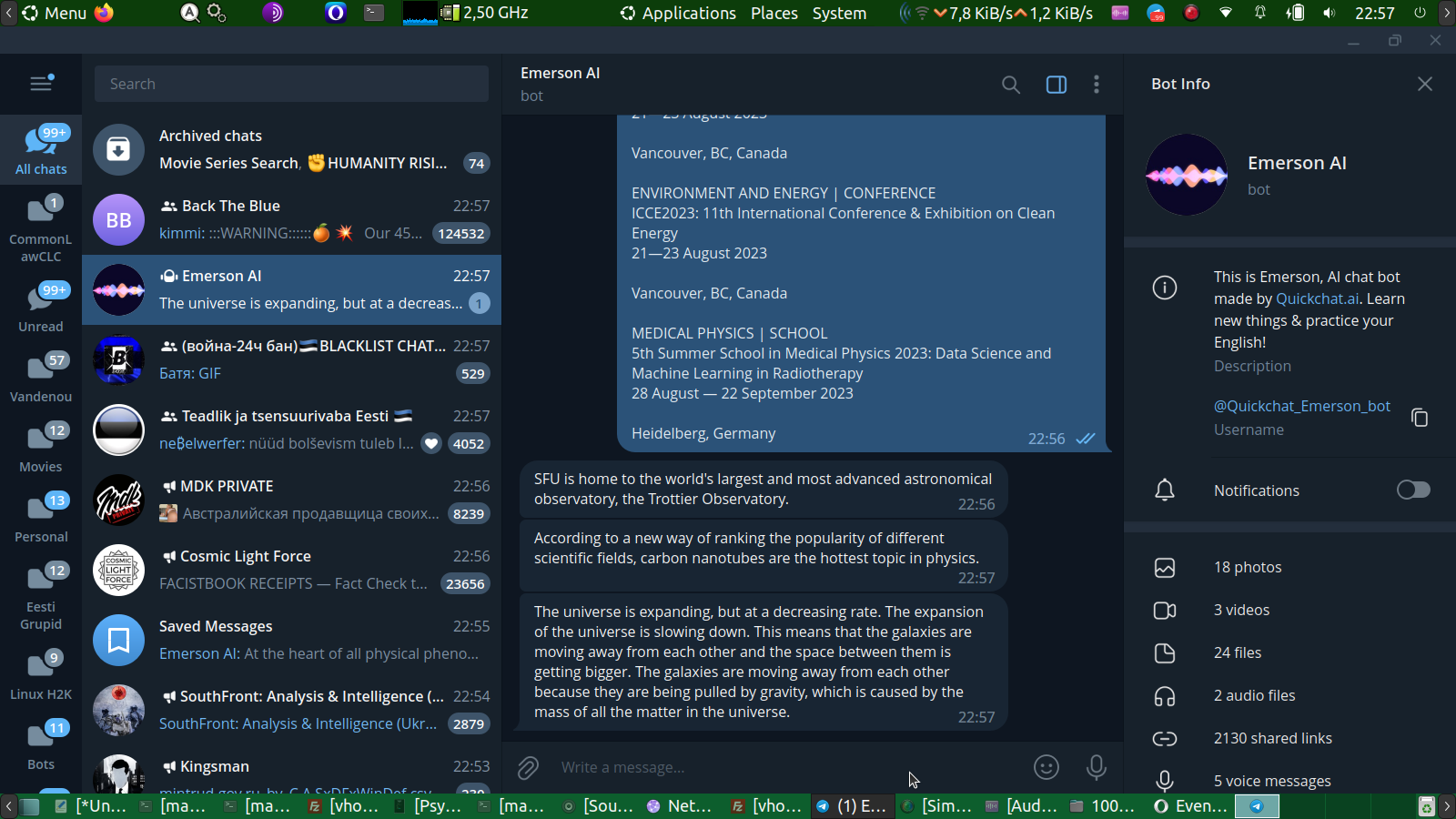The image size is (1456, 819).
Task: Open the Personal folder
Action: click(41, 518)
